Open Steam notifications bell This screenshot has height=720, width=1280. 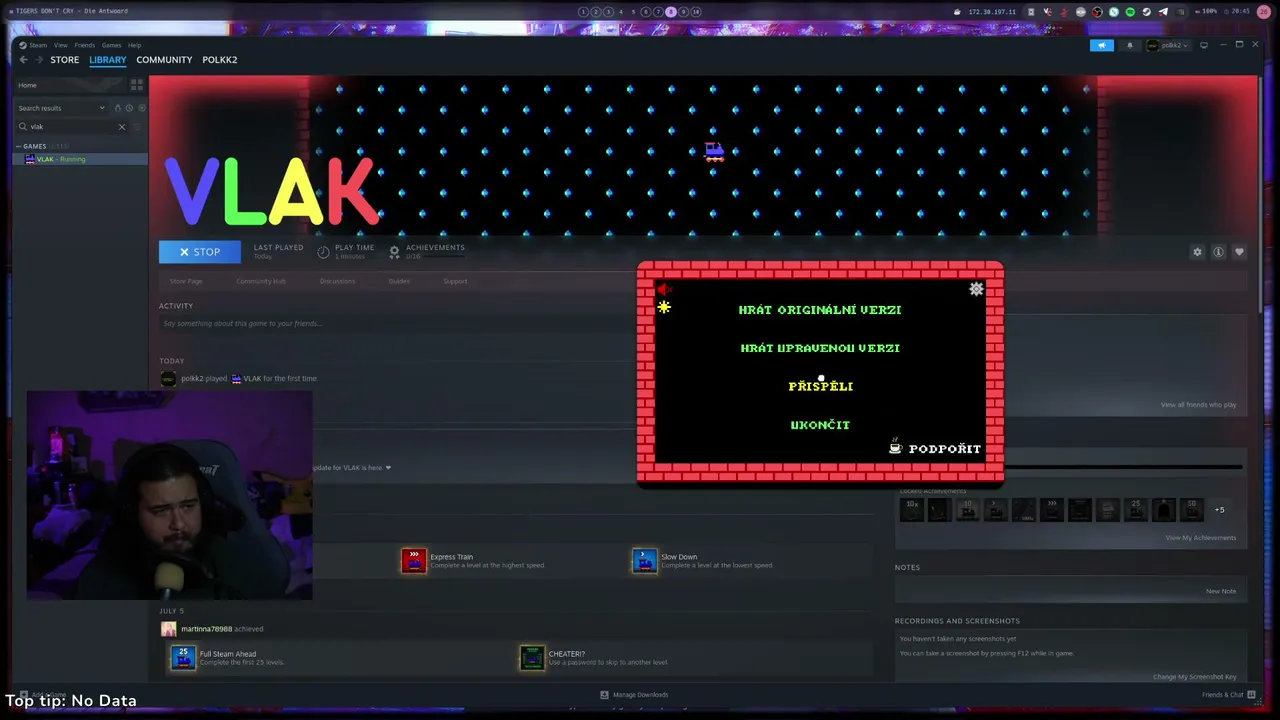tap(1130, 45)
